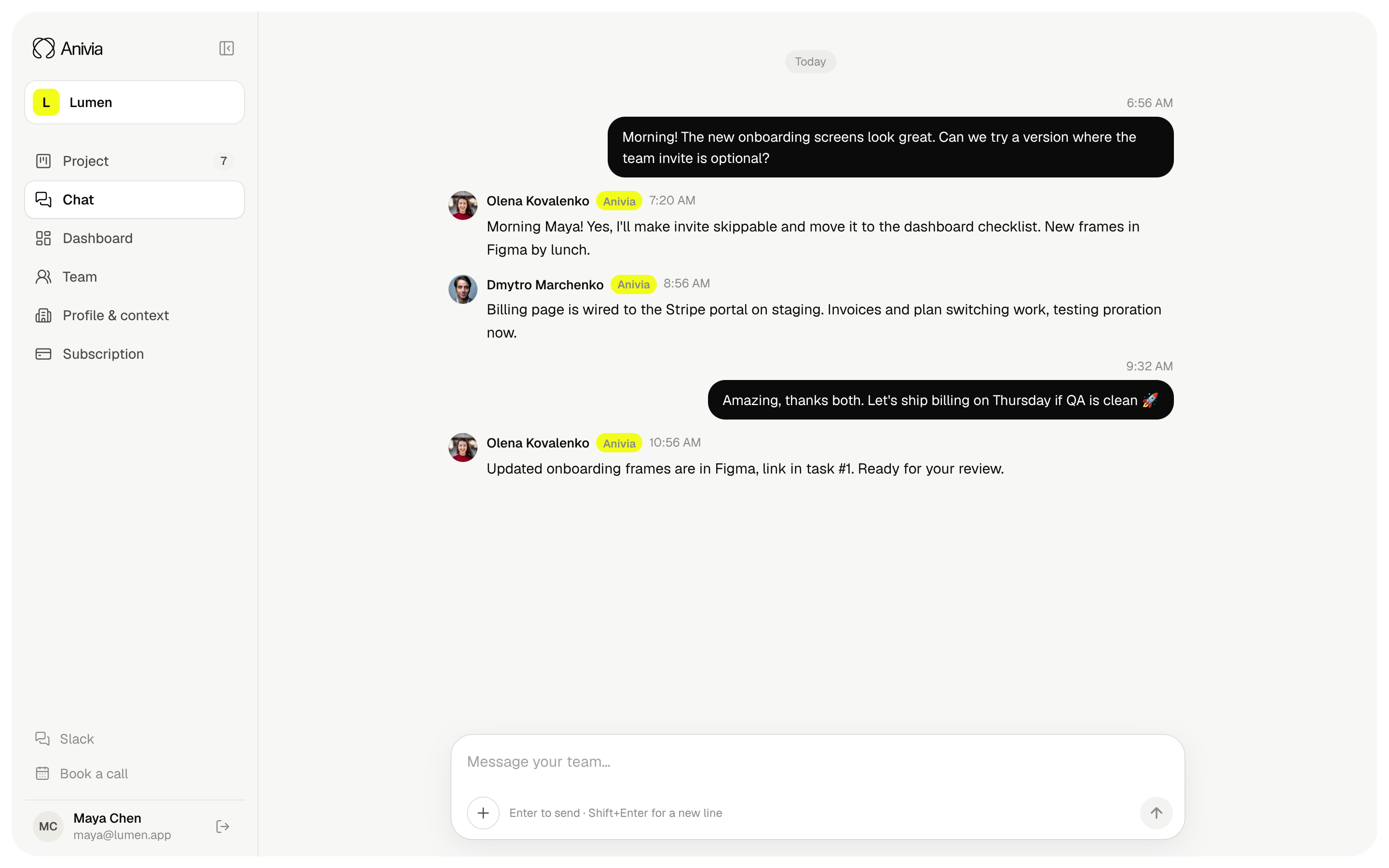
Task: Go to the Team section
Action: pos(134,277)
